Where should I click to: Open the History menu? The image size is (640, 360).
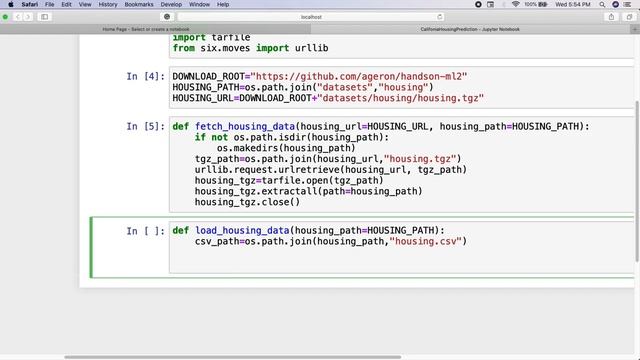pyautogui.click(x=108, y=4)
